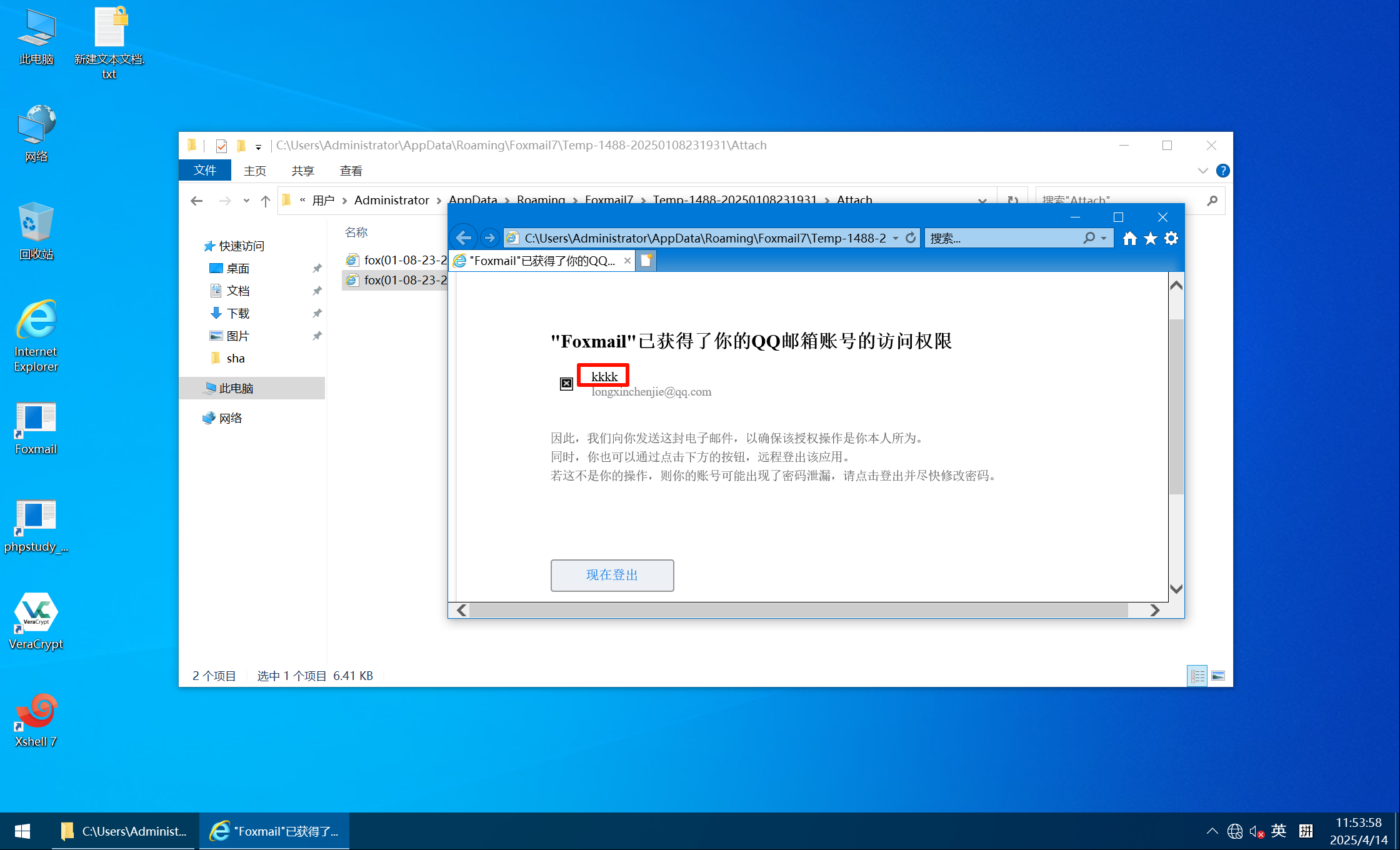The height and width of the screenshot is (850, 1400).
Task: Expand IE search provider dropdown
Action: (x=1104, y=238)
